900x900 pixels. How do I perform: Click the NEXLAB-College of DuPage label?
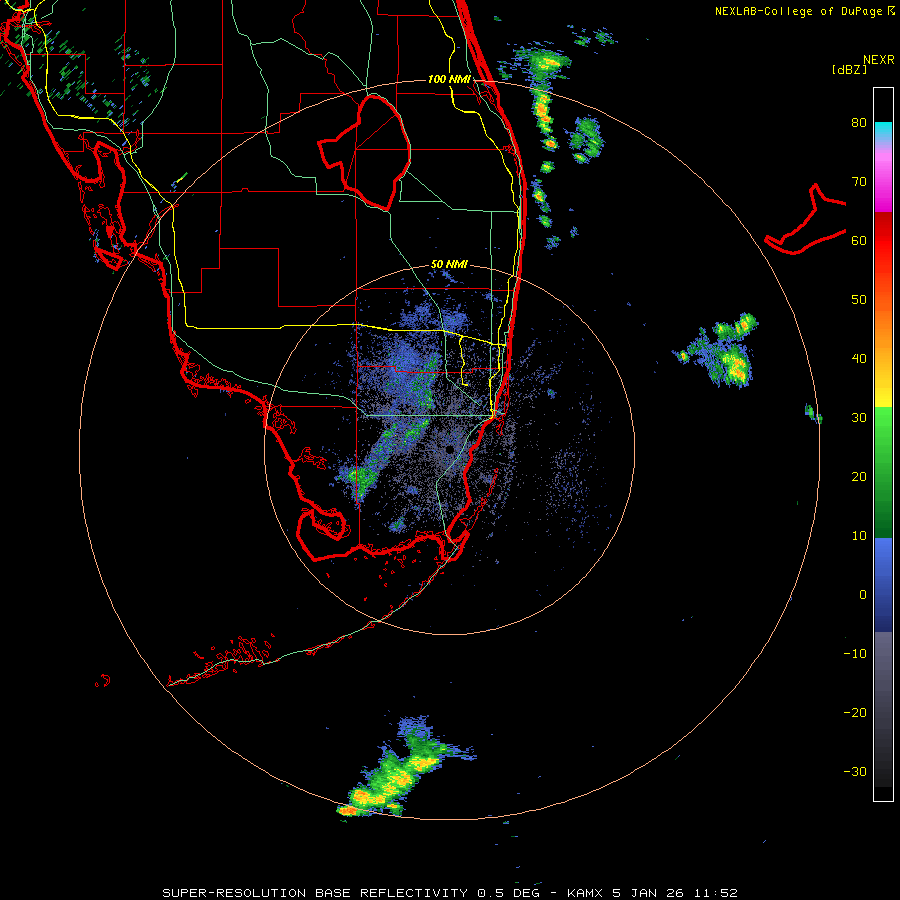[x=799, y=11]
